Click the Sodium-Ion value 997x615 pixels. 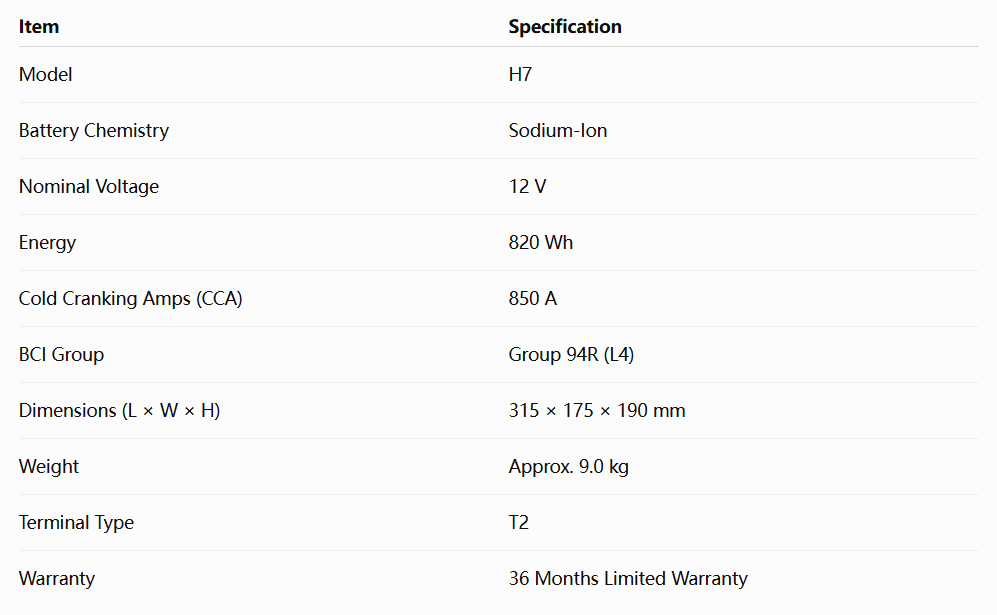(558, 130)
